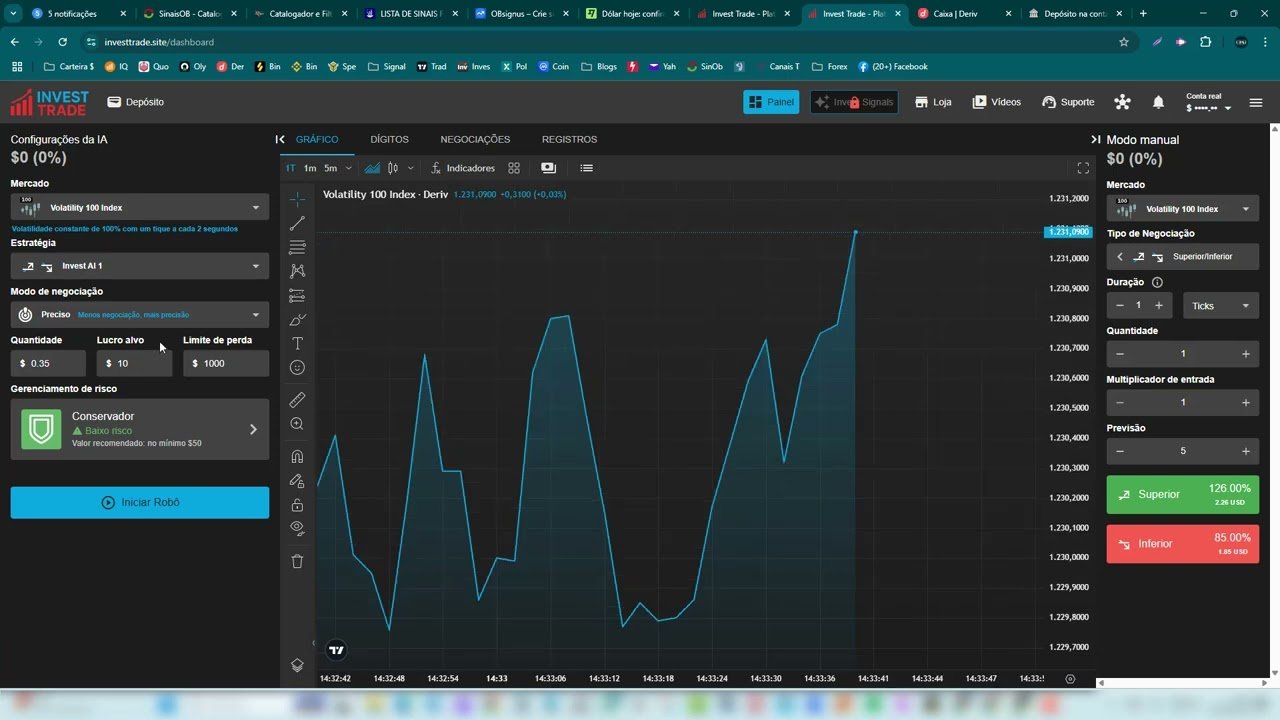Select the 1m chart interval
This screenshot has width=1280, height=720.
[x=310, y=168]
